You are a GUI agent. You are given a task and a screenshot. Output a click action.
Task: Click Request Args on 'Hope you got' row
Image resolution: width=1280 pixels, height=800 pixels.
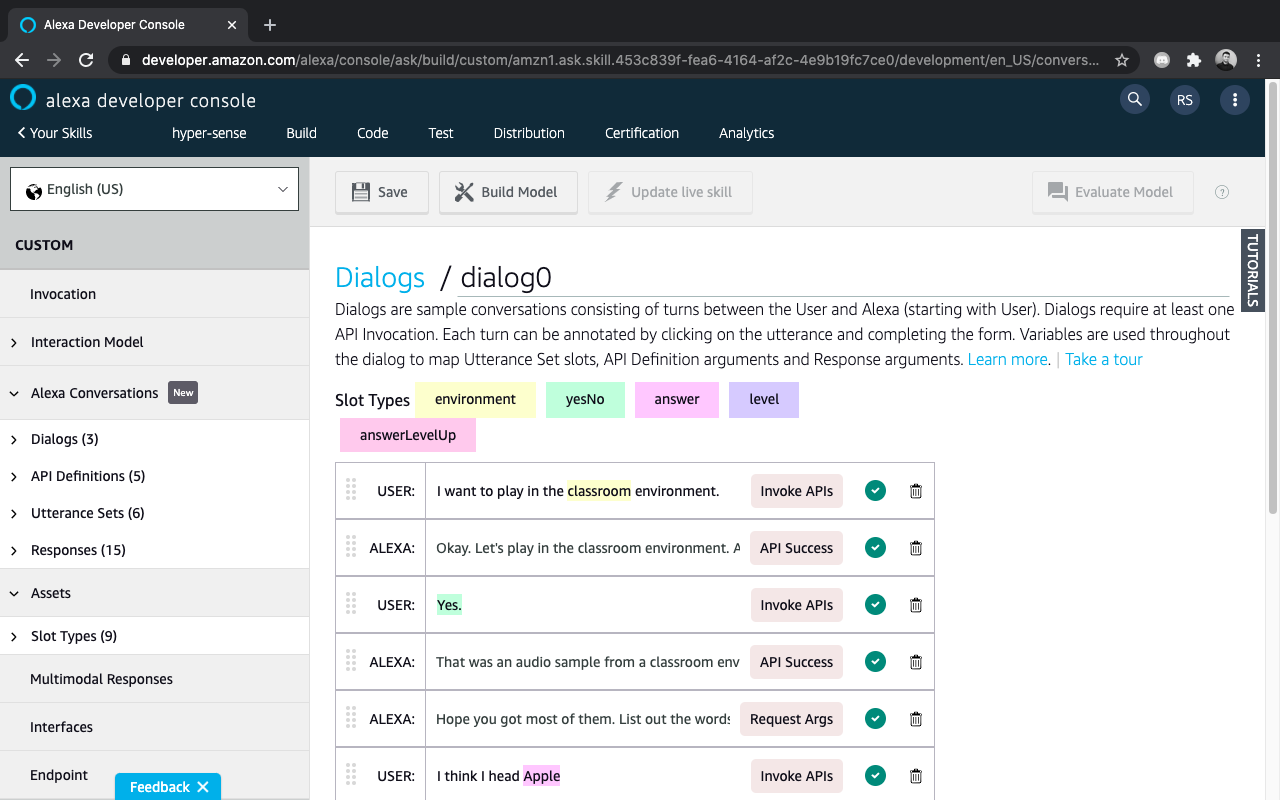[x=791, y=719]
